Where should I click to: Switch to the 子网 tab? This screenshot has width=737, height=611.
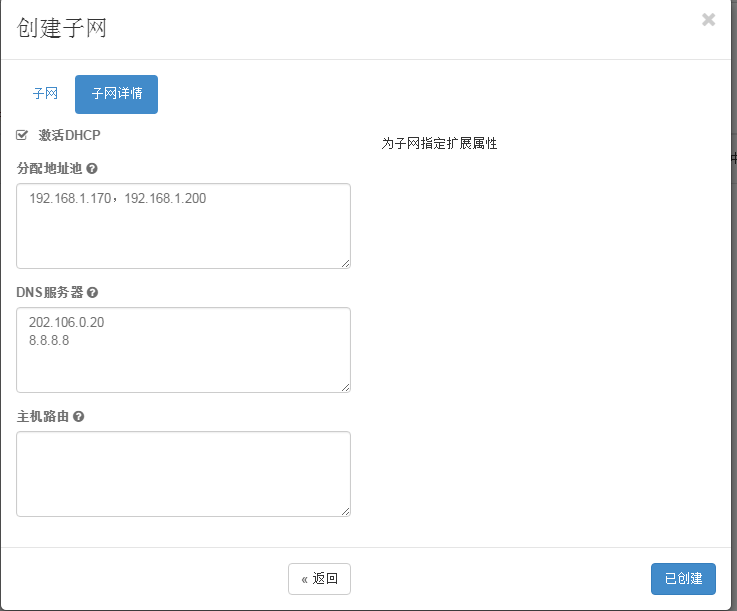coord(45,94)
